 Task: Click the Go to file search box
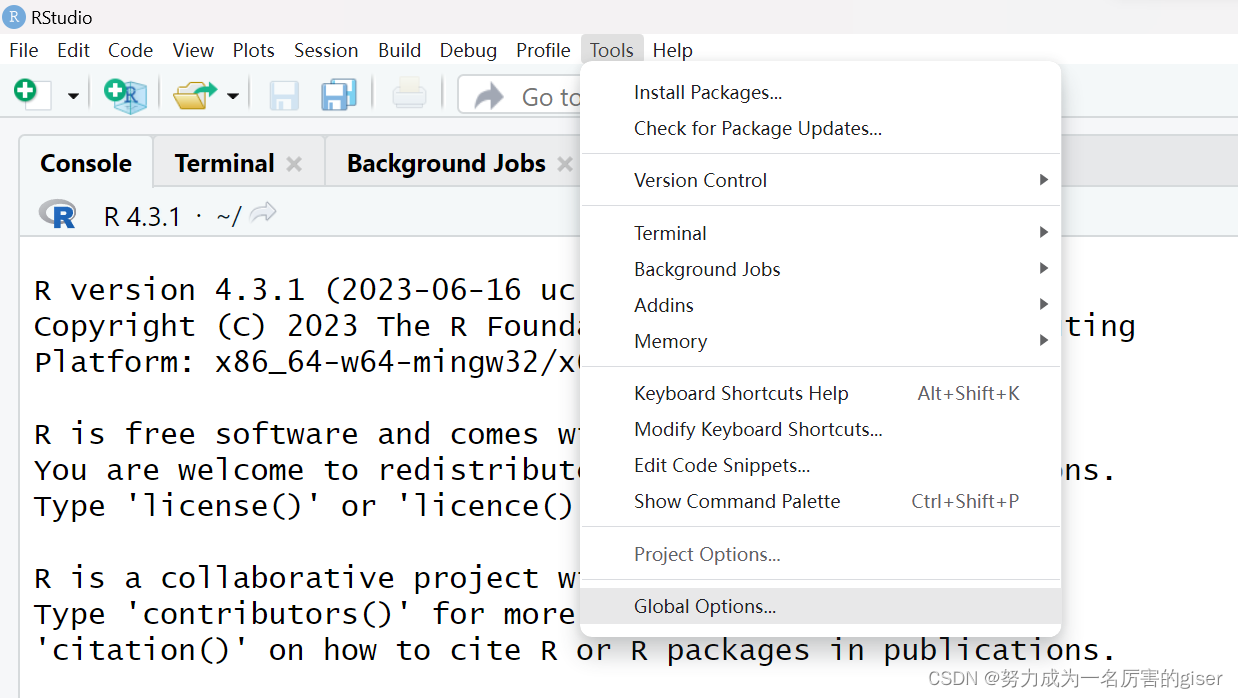coord(520,96)
